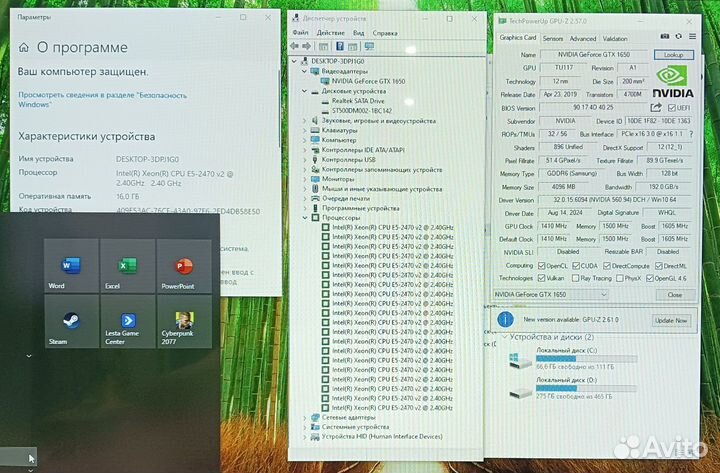Toggle the OpenCL checkbox
This screenshot has height=473, width=720.
(x=541, y=266)
